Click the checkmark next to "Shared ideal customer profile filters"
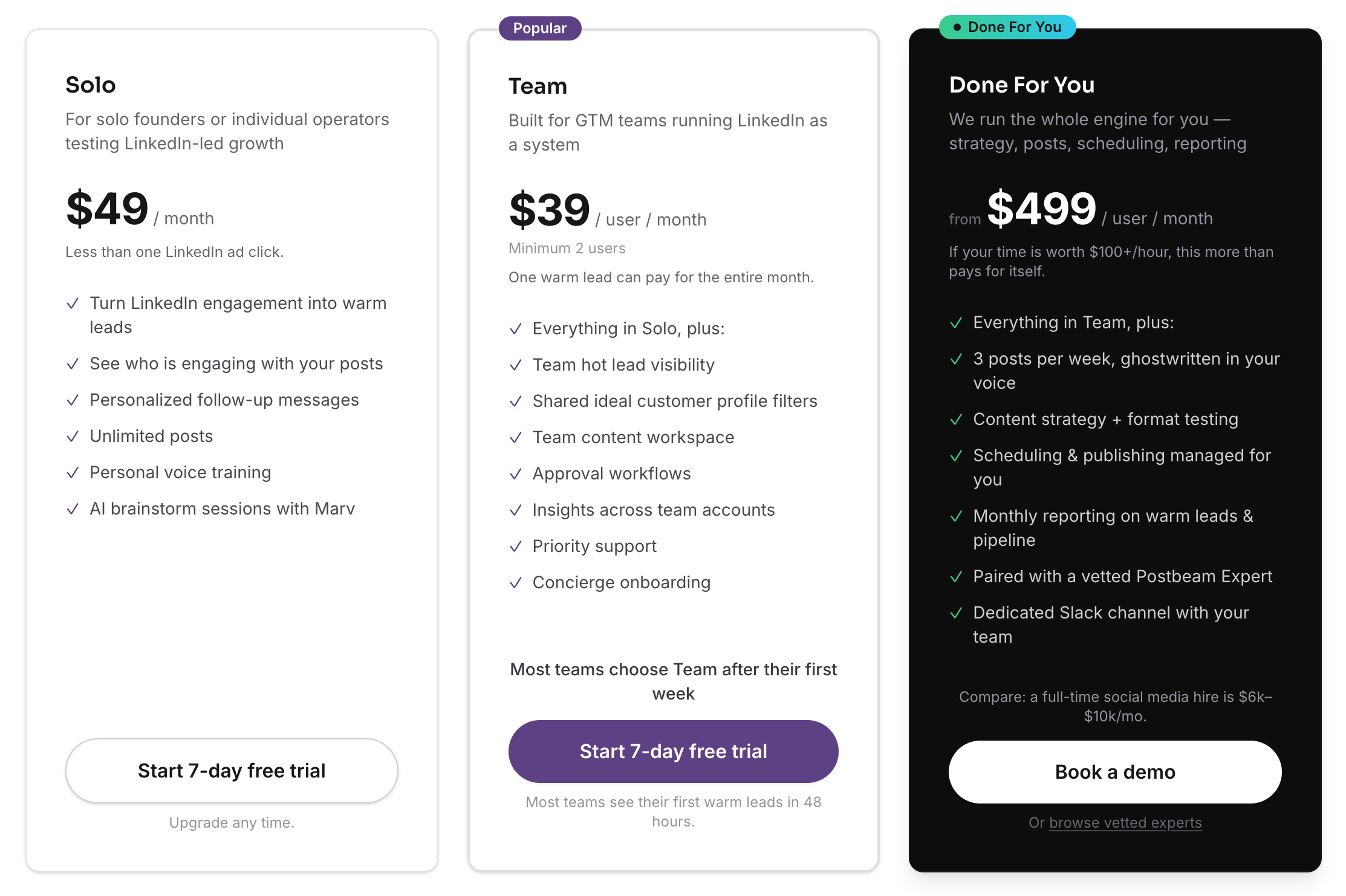 point(516,401)
